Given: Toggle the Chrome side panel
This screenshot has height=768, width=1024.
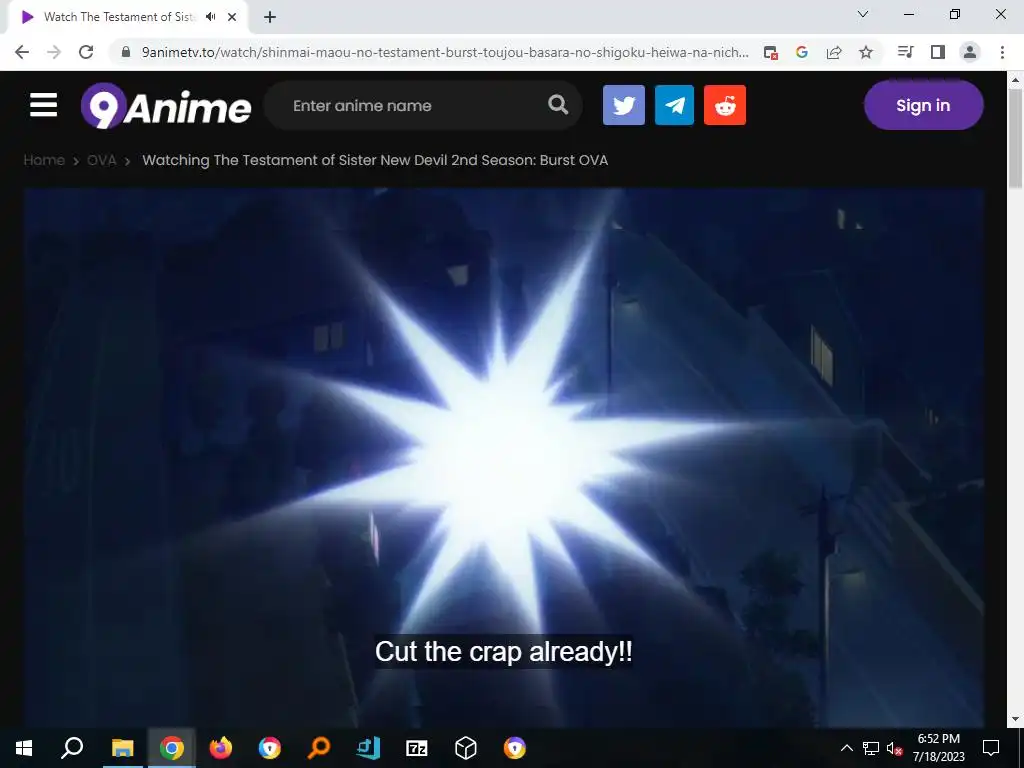Looking at the screenshot, I should coord(938,52).
